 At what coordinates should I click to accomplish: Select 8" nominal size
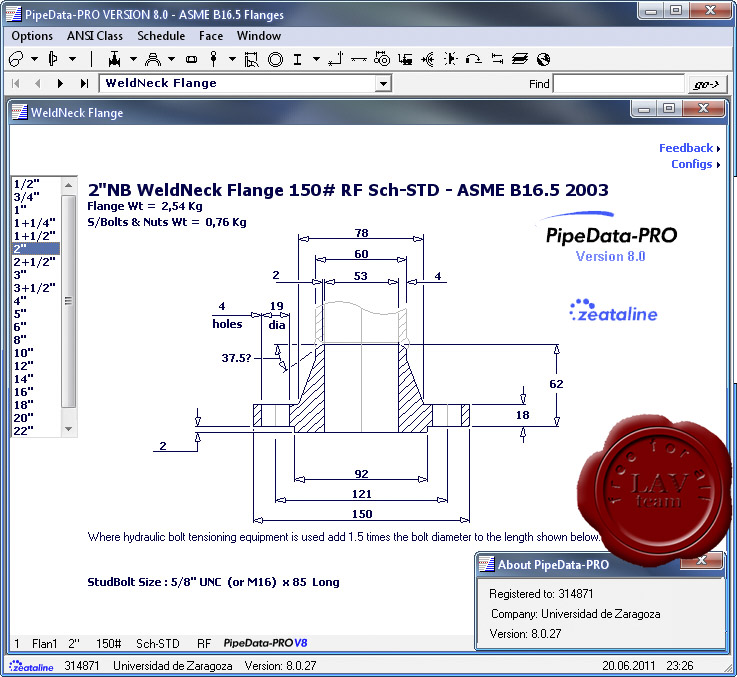click(36, 339)
